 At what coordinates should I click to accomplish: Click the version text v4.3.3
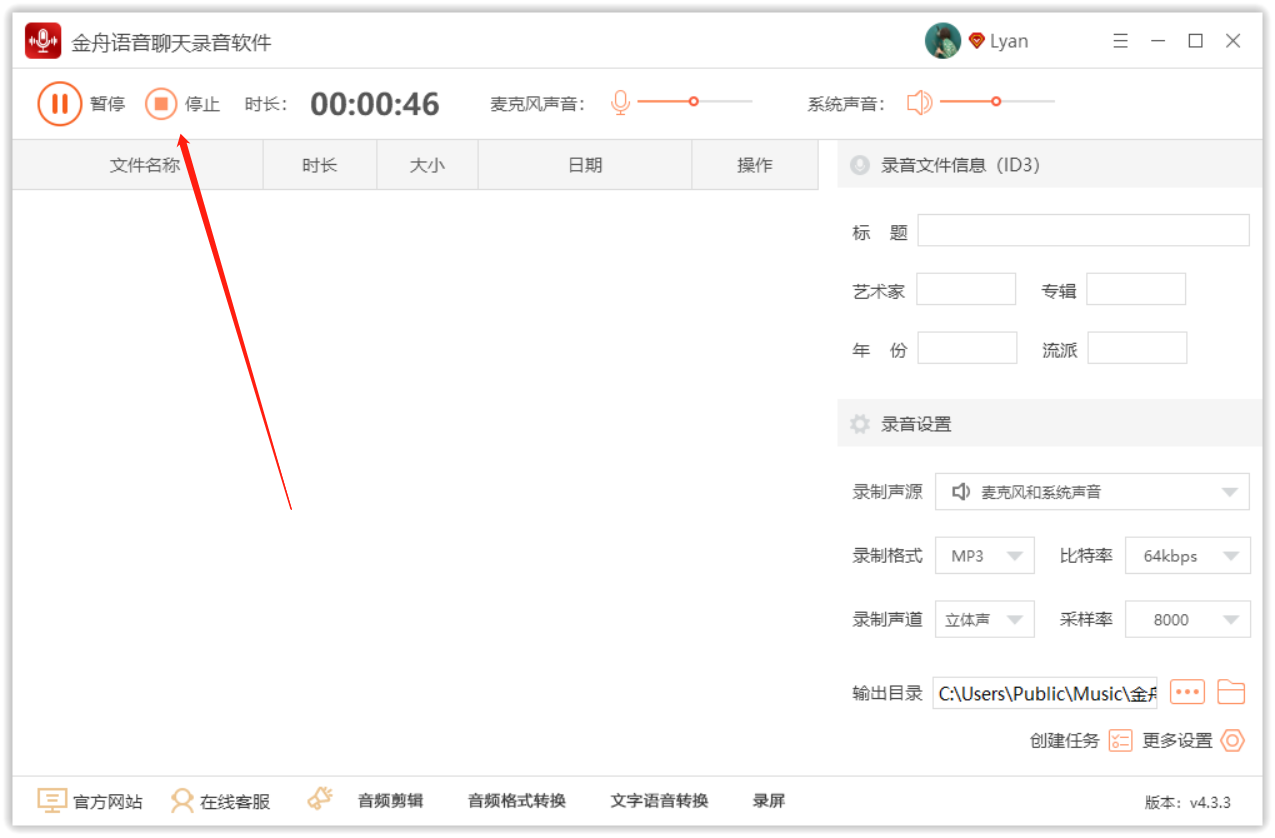(x=1188, y=802)
